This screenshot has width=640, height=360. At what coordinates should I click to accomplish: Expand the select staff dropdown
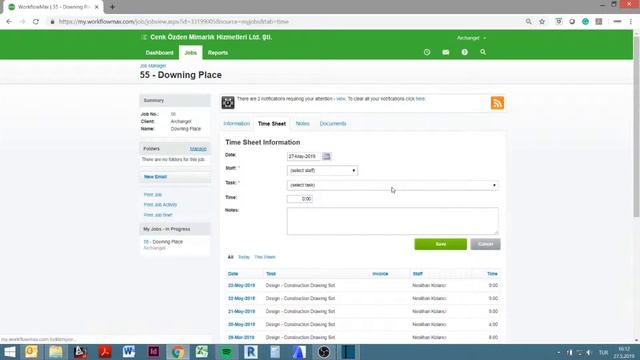point(322,171)
